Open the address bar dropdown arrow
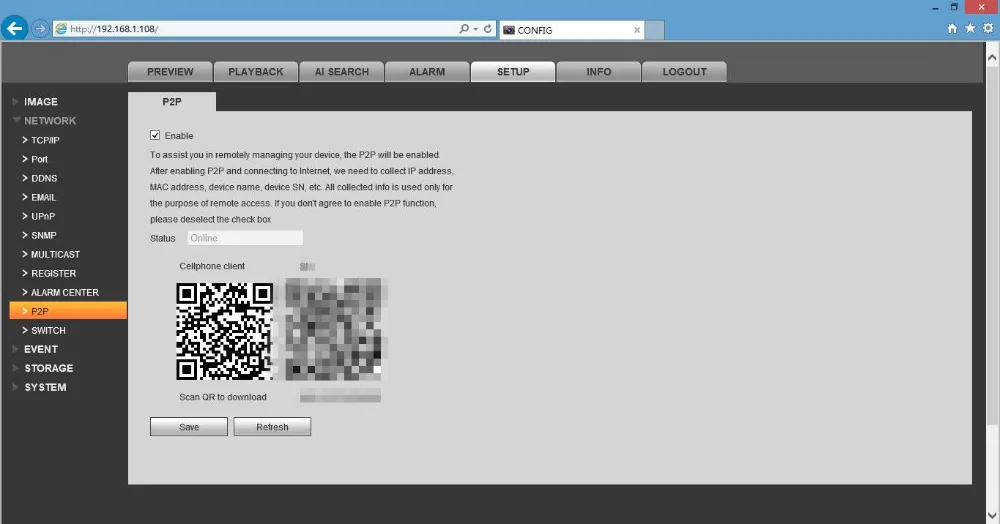 pyautogui.click(x=476, y=29)
